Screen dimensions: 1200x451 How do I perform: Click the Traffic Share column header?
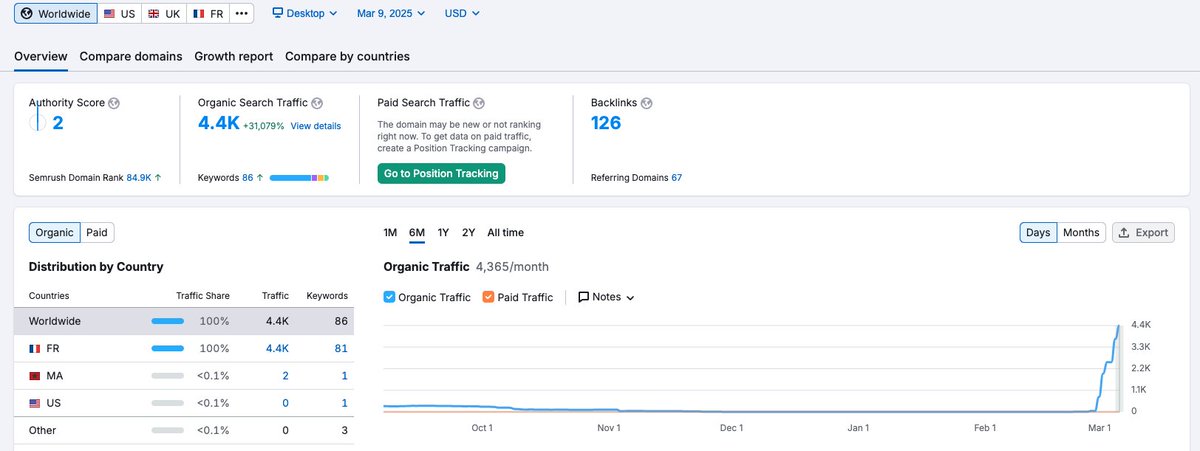point(203,296)
